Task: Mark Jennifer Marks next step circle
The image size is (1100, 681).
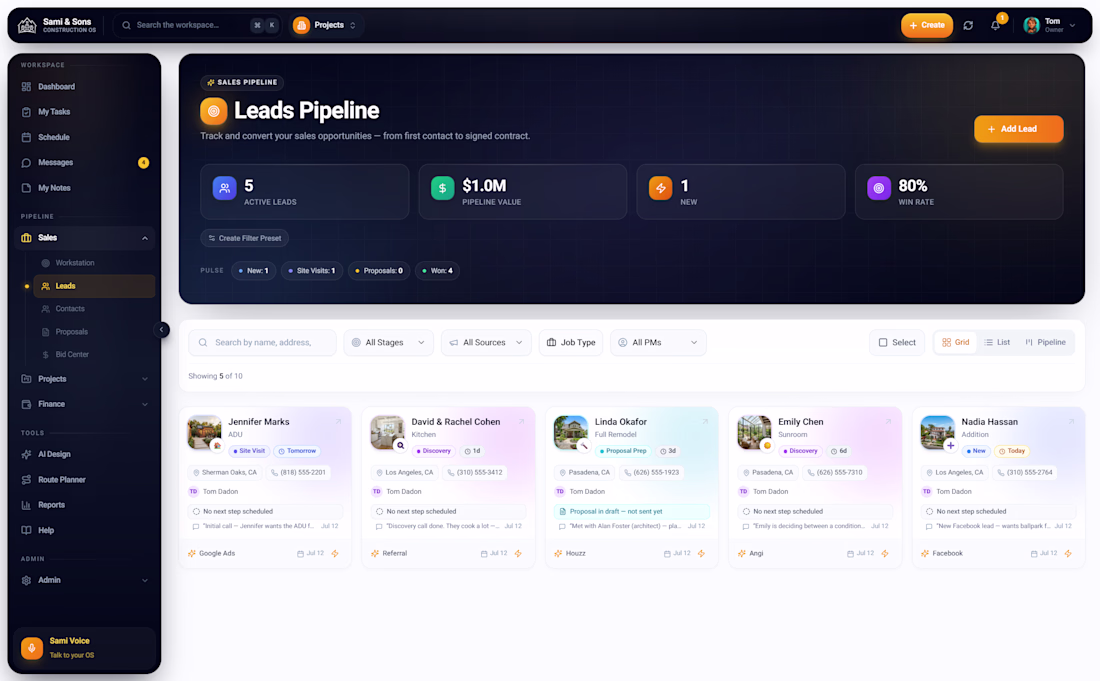Action: tap(196, 512)
